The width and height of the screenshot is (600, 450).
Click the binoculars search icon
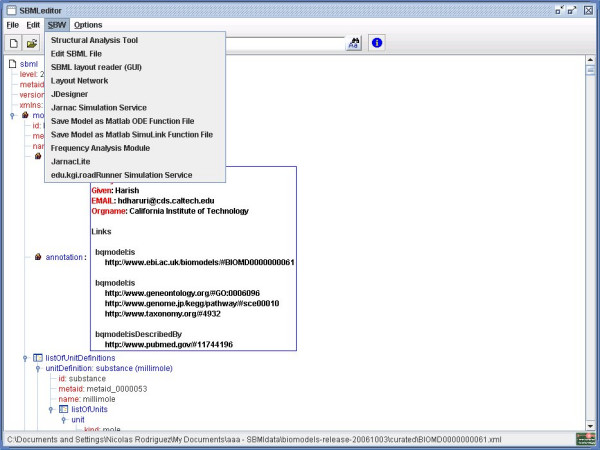[x=352, y=43]
